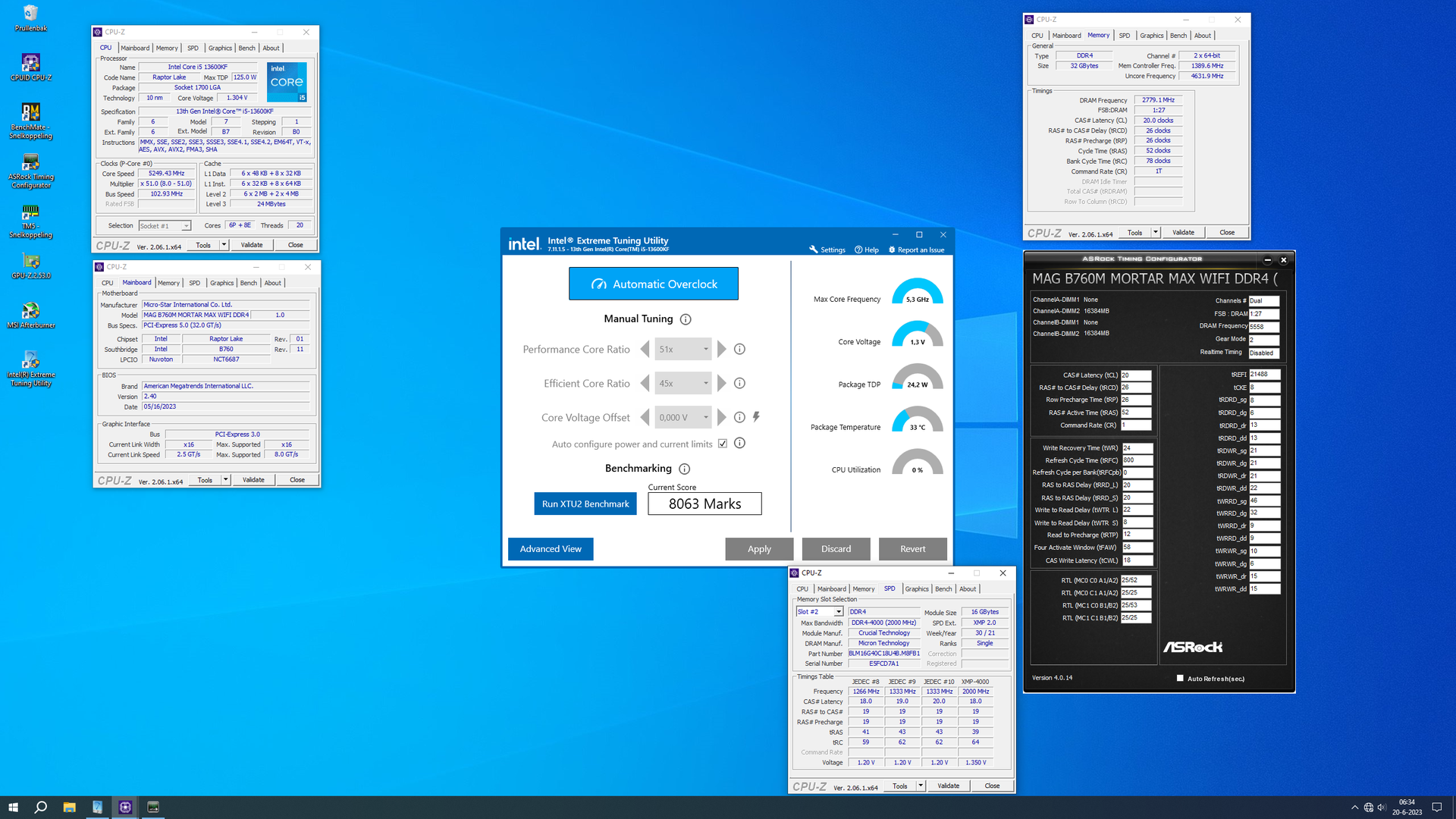Toggle Auto configure power and current limits checkbox
Screen dimensions: 1456x819
(723, 444)
